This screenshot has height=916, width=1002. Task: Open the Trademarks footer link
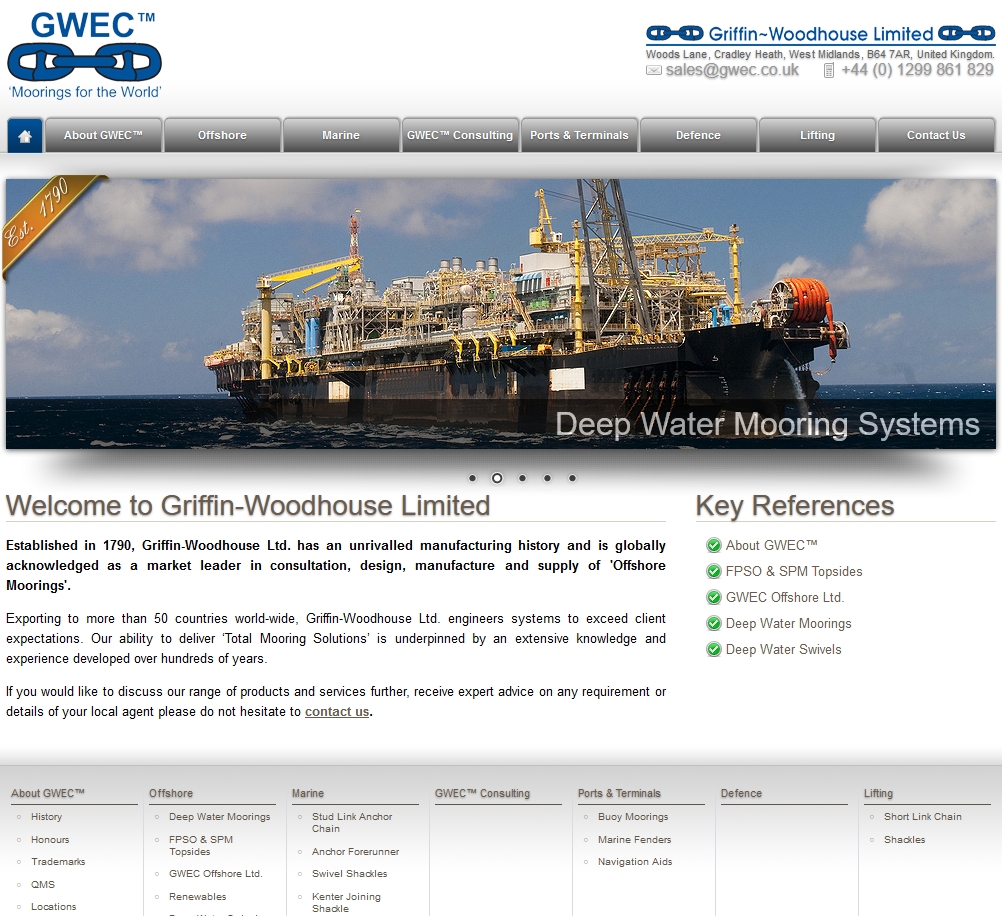tap(58, 862)
